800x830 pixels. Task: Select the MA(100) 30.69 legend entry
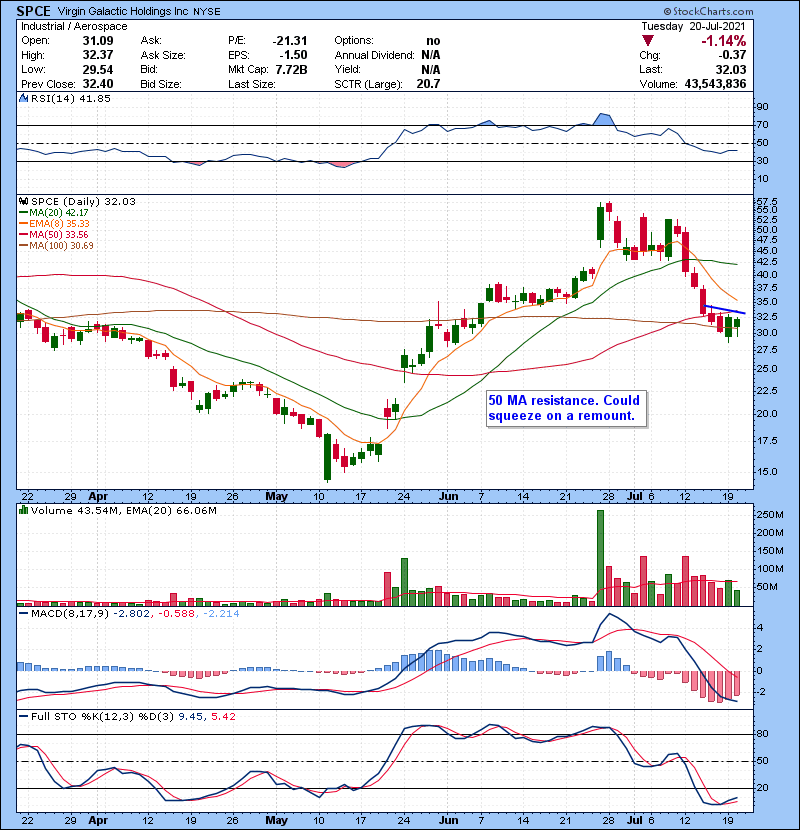tap(62, 245)
